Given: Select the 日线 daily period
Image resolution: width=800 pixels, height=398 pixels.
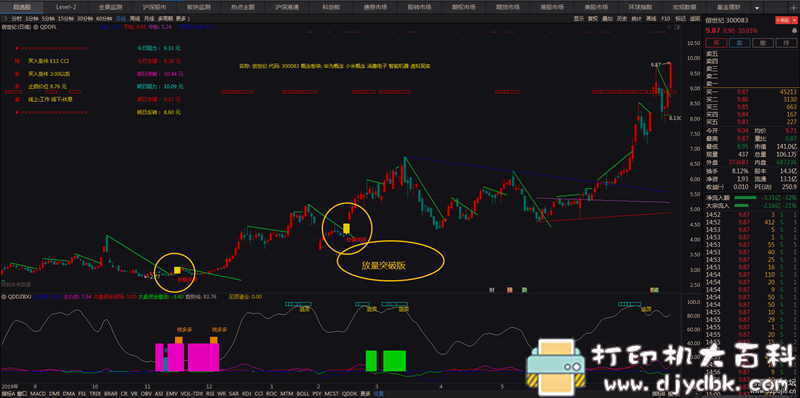Looking at the screenshot, I should tap(121, 18).
